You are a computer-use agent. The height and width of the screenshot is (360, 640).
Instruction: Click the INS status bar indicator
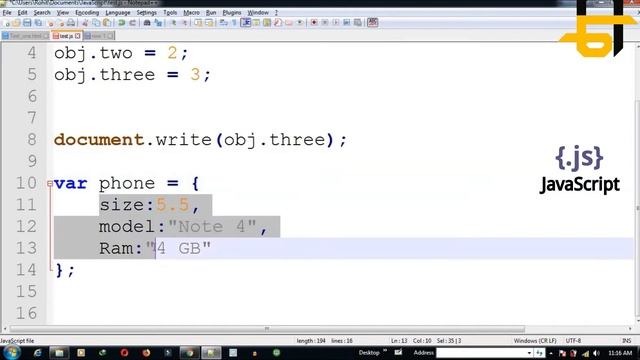[627, 340]
